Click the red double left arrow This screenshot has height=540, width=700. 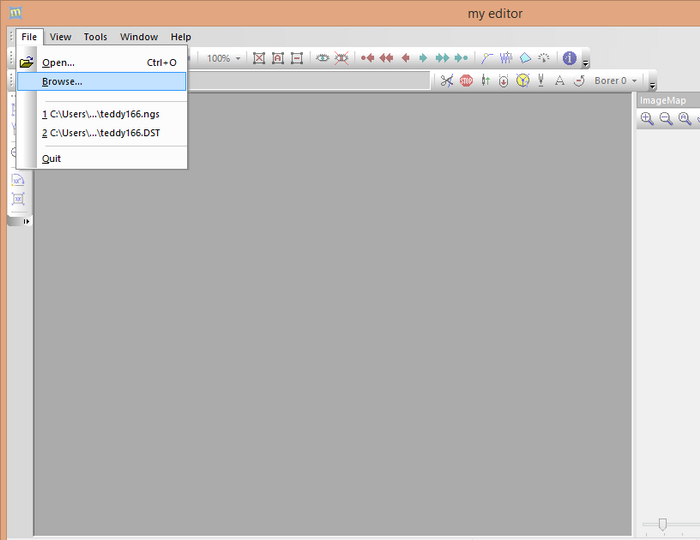tap(386, 58)
